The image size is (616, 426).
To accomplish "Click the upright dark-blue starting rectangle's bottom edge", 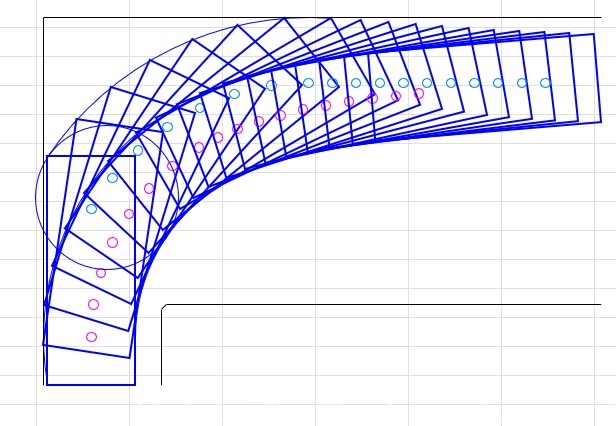I will (91, 385).
